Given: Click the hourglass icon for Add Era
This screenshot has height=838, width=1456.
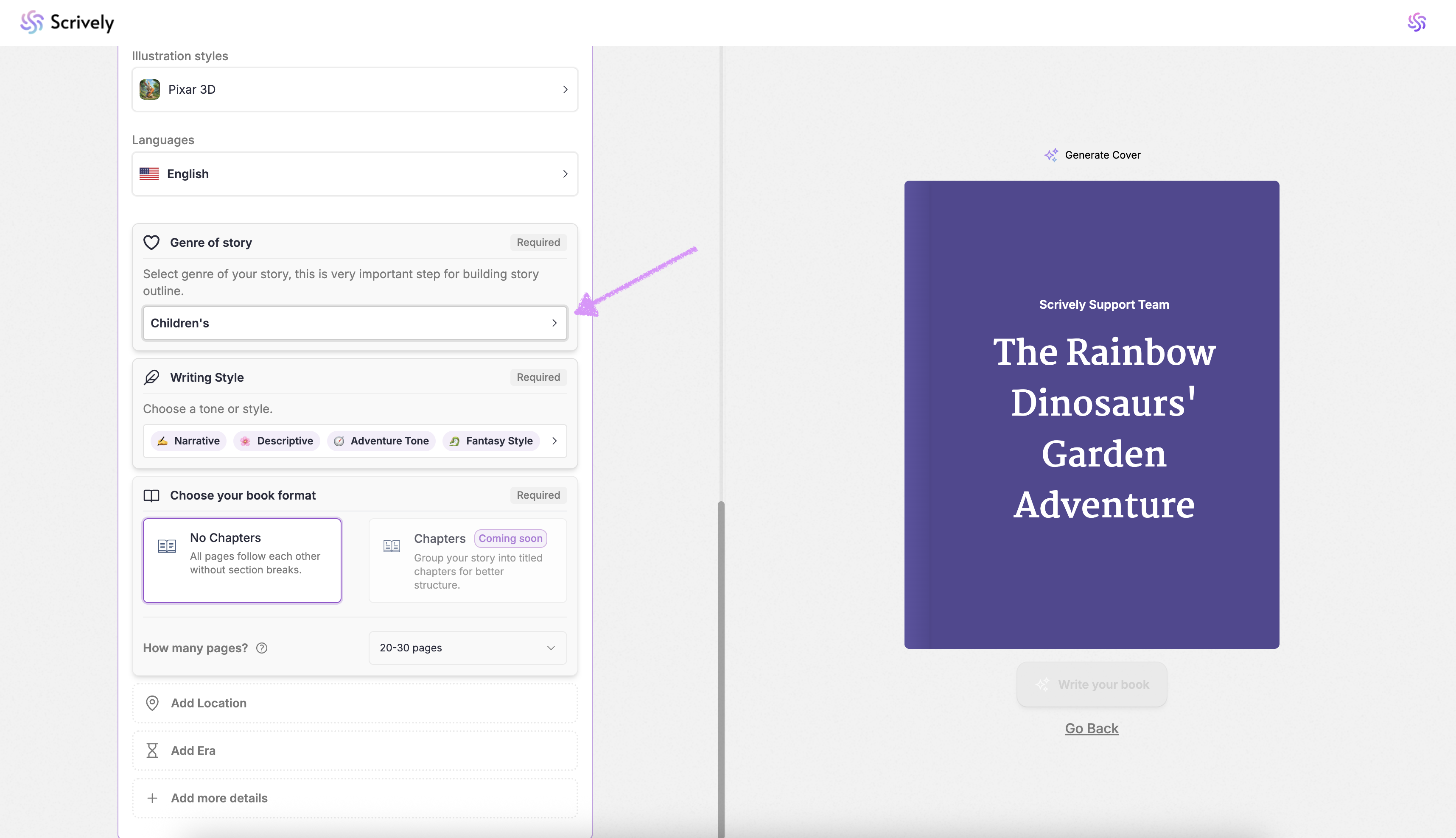Looking at the screenshot, I should tap(152, 751).
